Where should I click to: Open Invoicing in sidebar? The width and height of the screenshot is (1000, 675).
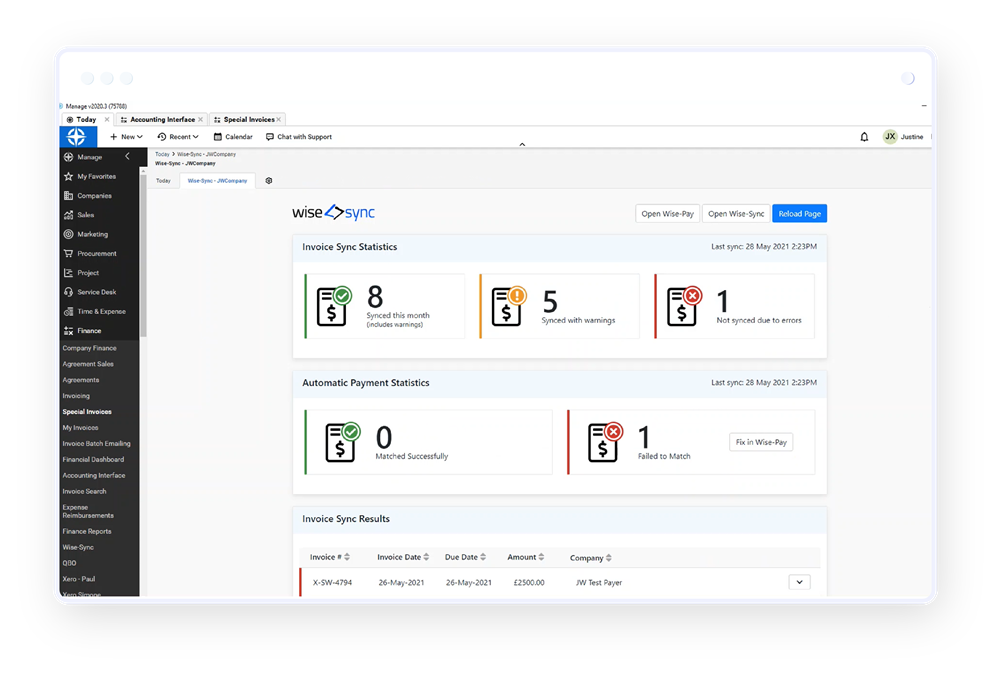[76, 396]
